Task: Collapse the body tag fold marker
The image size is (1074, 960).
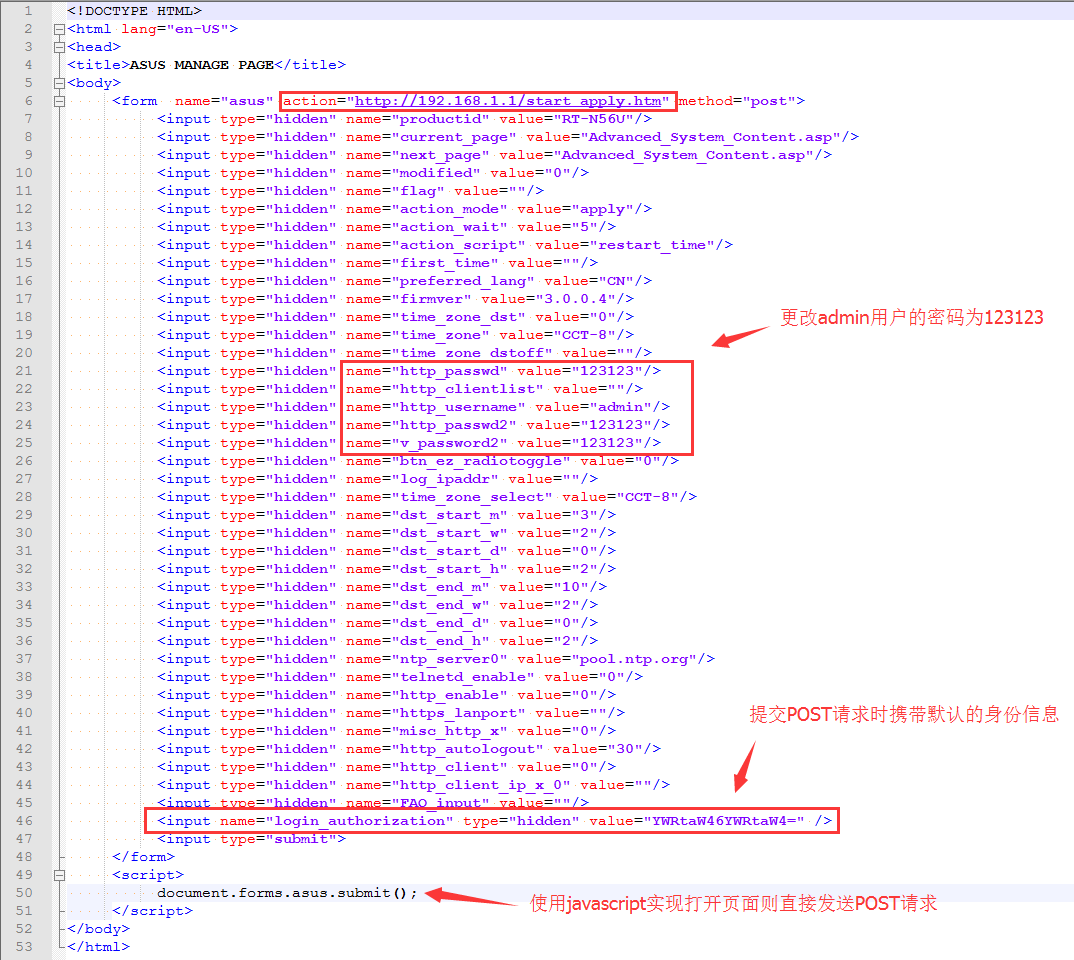Action: tap(60, 84)
